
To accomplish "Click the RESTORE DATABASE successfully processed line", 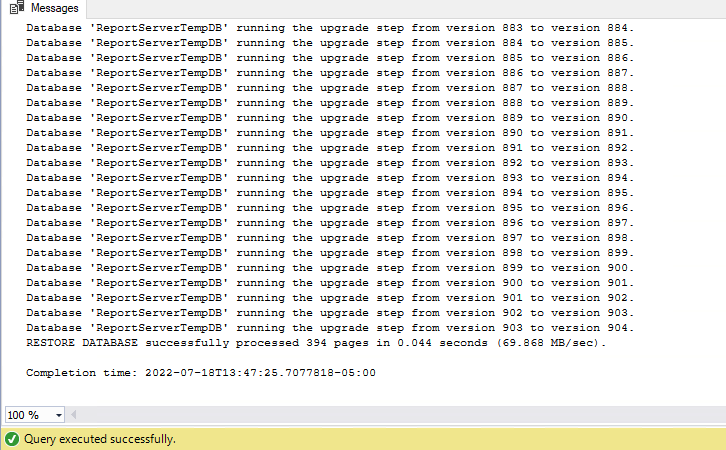I will click(x=315, y=343).
